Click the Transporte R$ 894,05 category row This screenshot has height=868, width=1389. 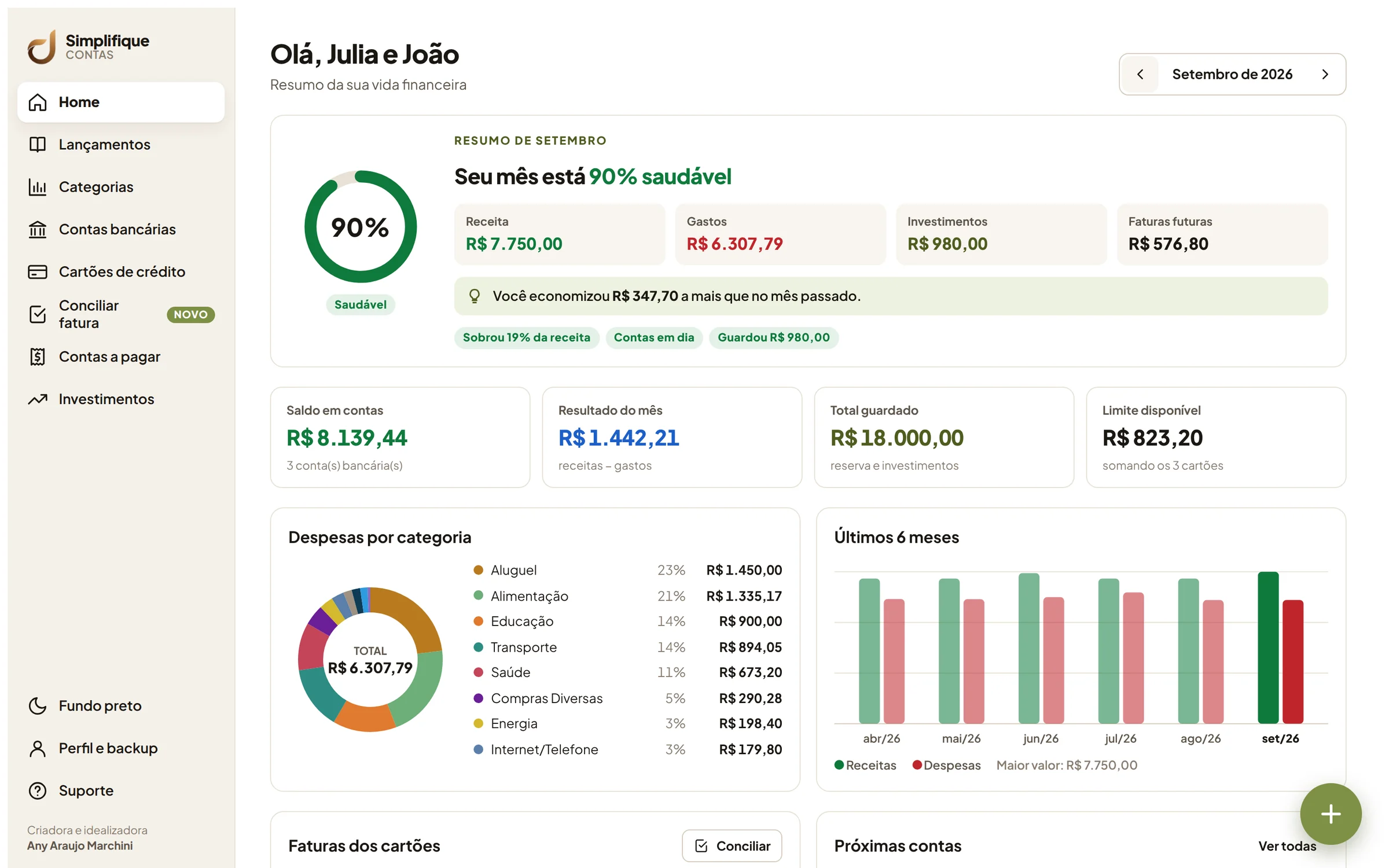pos(627,648)
